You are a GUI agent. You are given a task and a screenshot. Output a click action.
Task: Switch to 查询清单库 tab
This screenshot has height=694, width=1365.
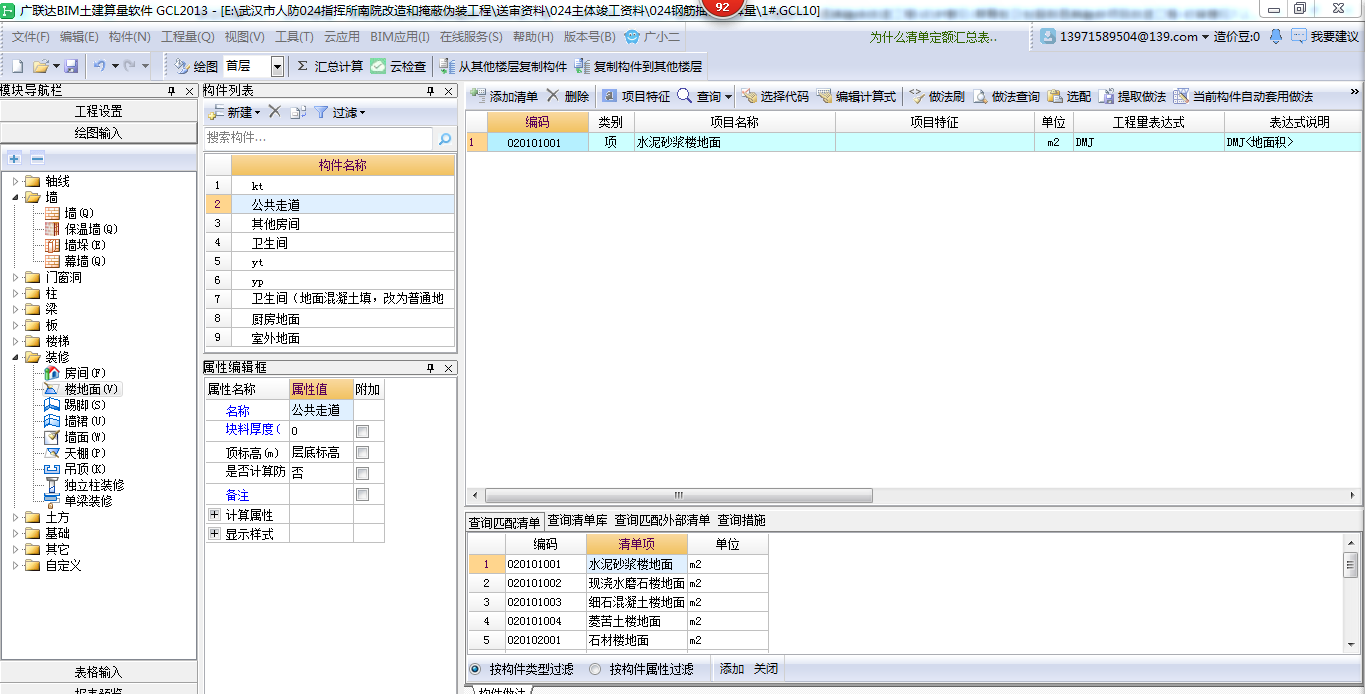click(578, 520)
